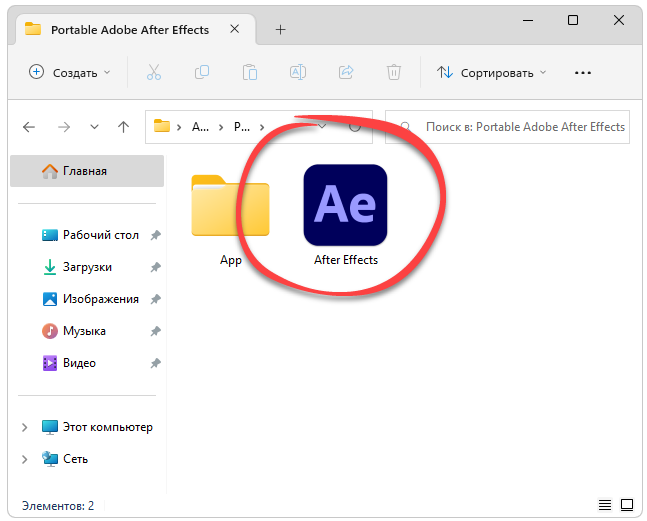Open the Сортировать dropdown
Image resolution: width=647 pixels, height=521 pixels.
coord(491,73)
